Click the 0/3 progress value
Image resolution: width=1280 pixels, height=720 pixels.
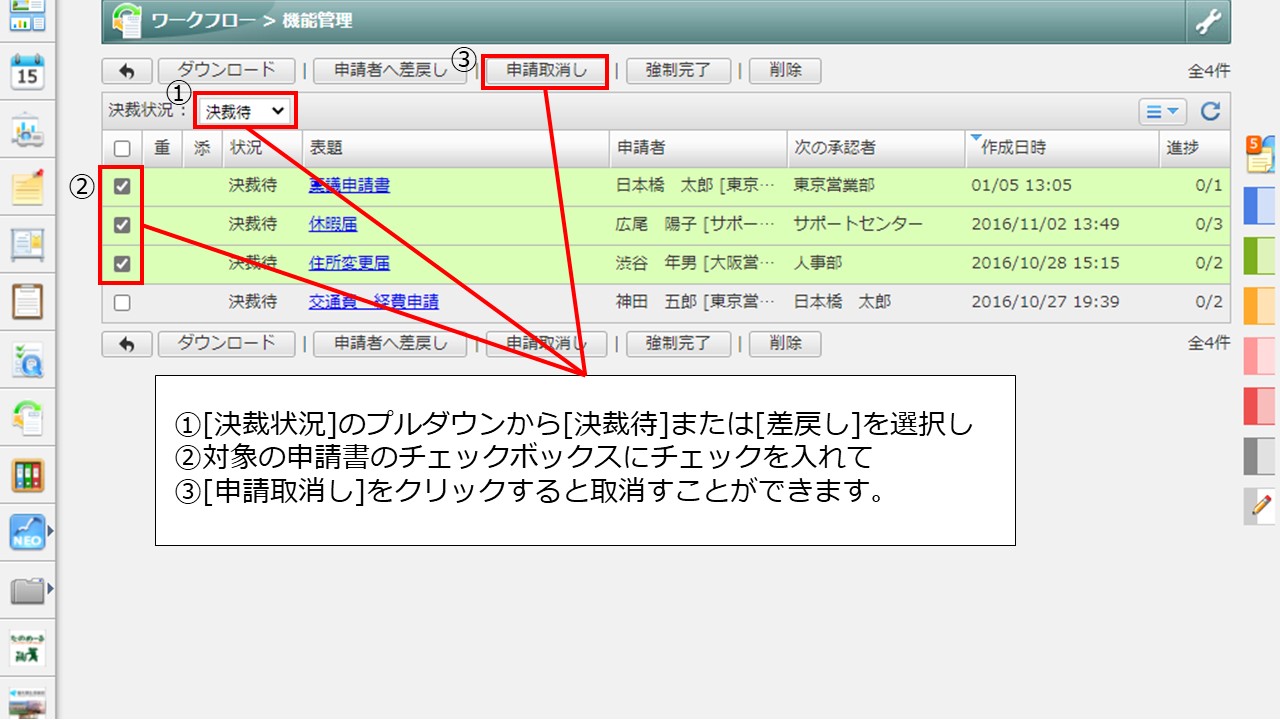click(1209, 225)
